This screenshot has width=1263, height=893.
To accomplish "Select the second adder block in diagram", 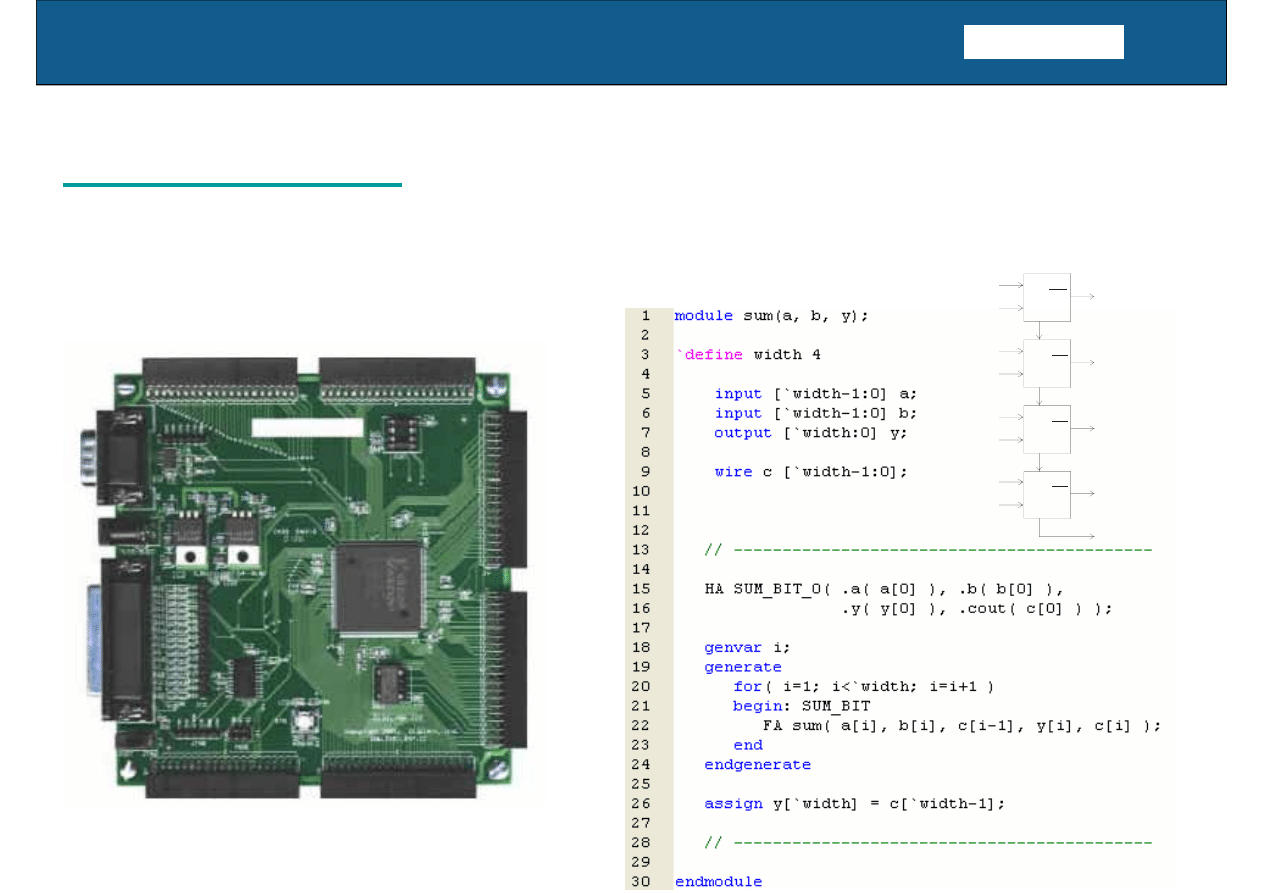I will 1046,364.
